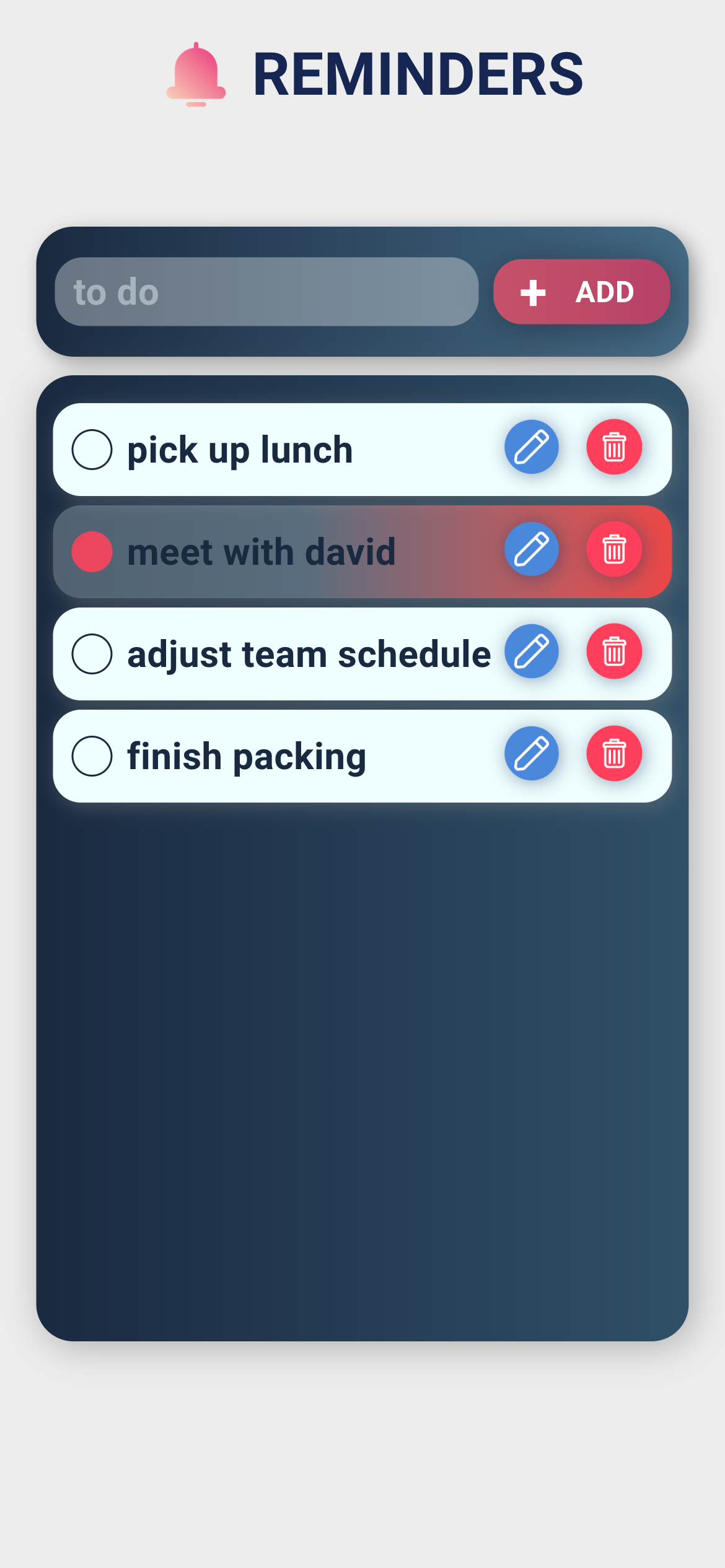Viewport: 725px width, 1568px height.
Task: Delete the 'pick up lunch' reminder
Action: tap(614, 447)
